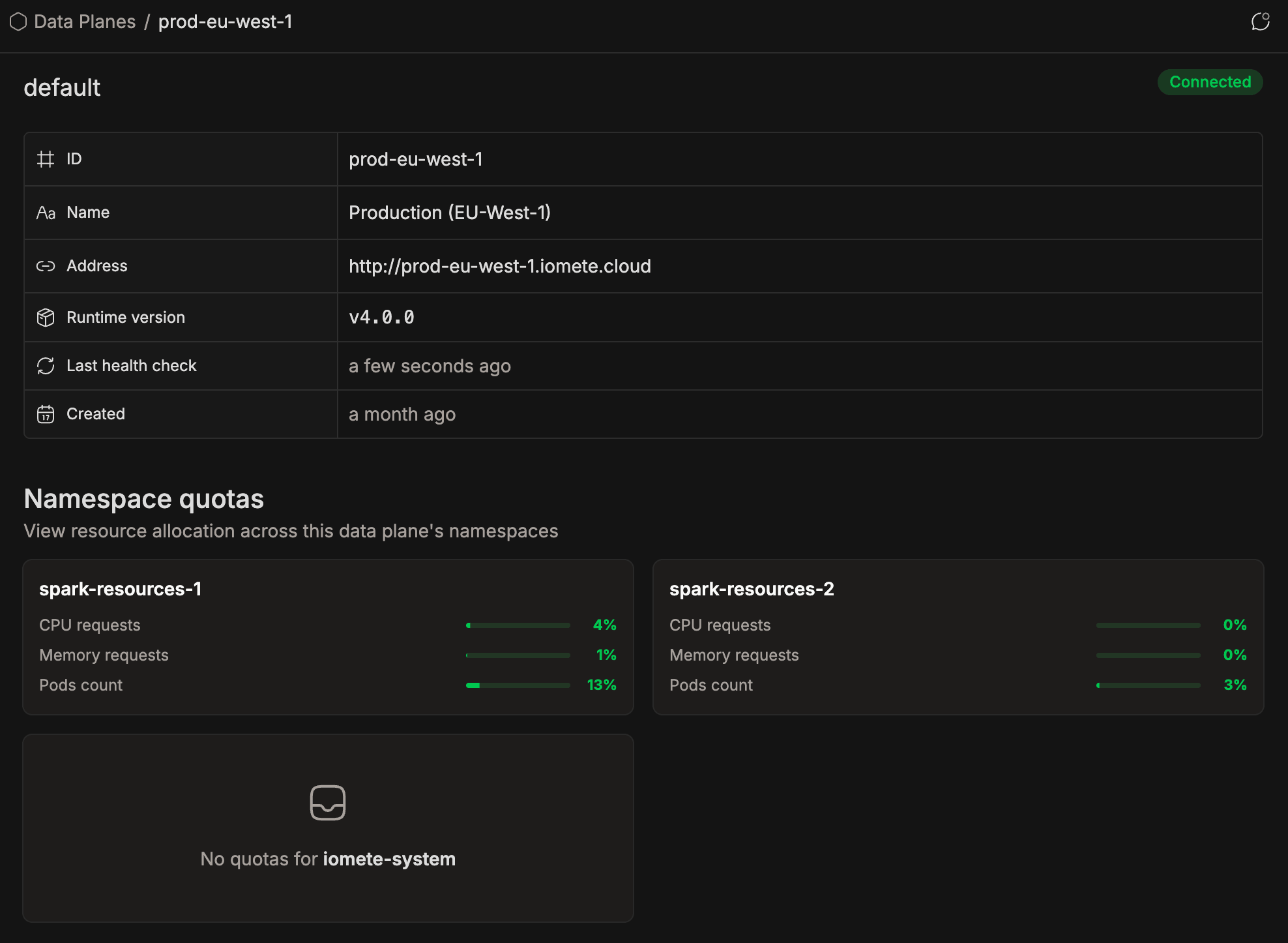Click the 'default' page heading
1288x943 pixels.
(62, 87)
